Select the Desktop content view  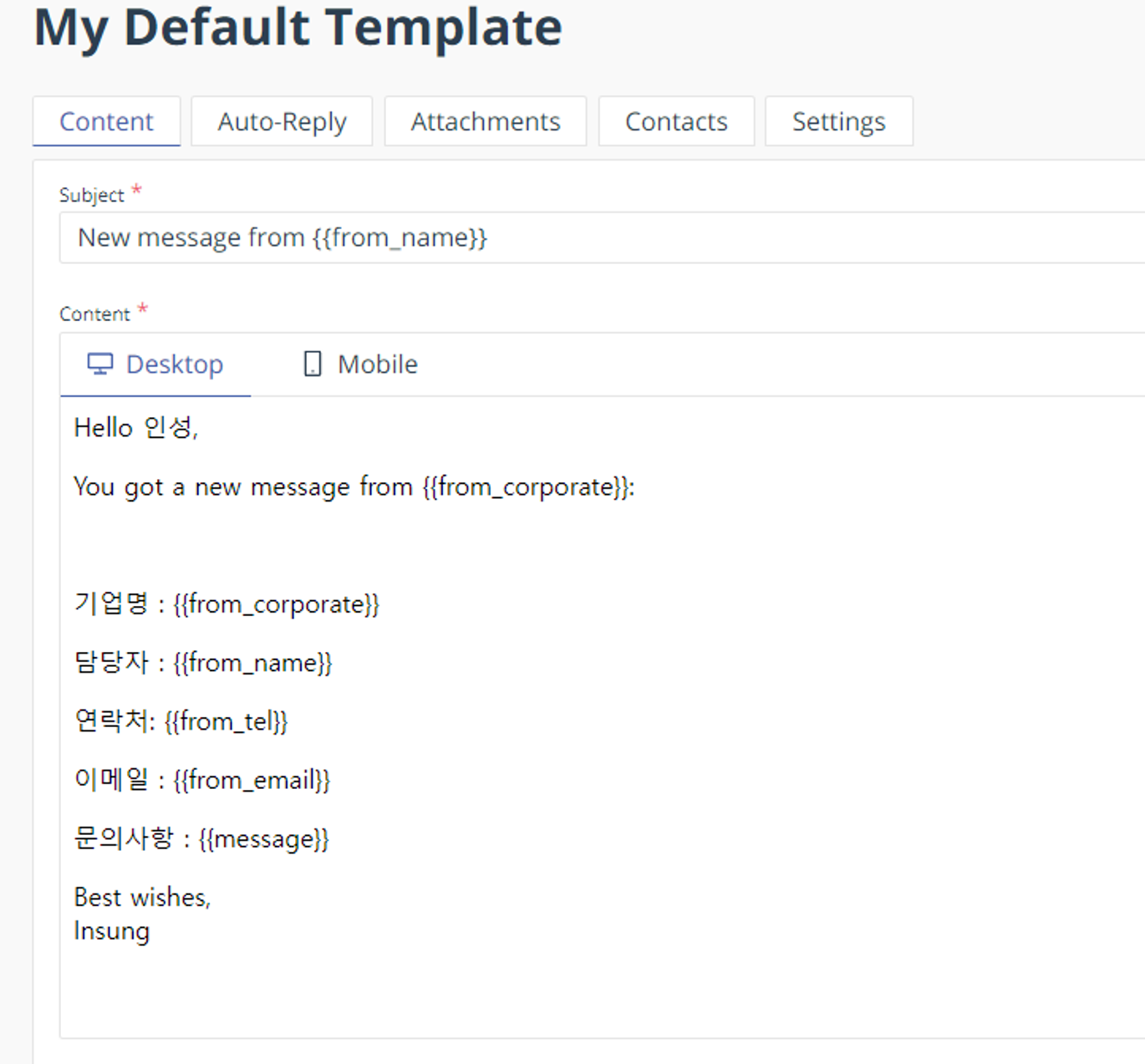155,364
